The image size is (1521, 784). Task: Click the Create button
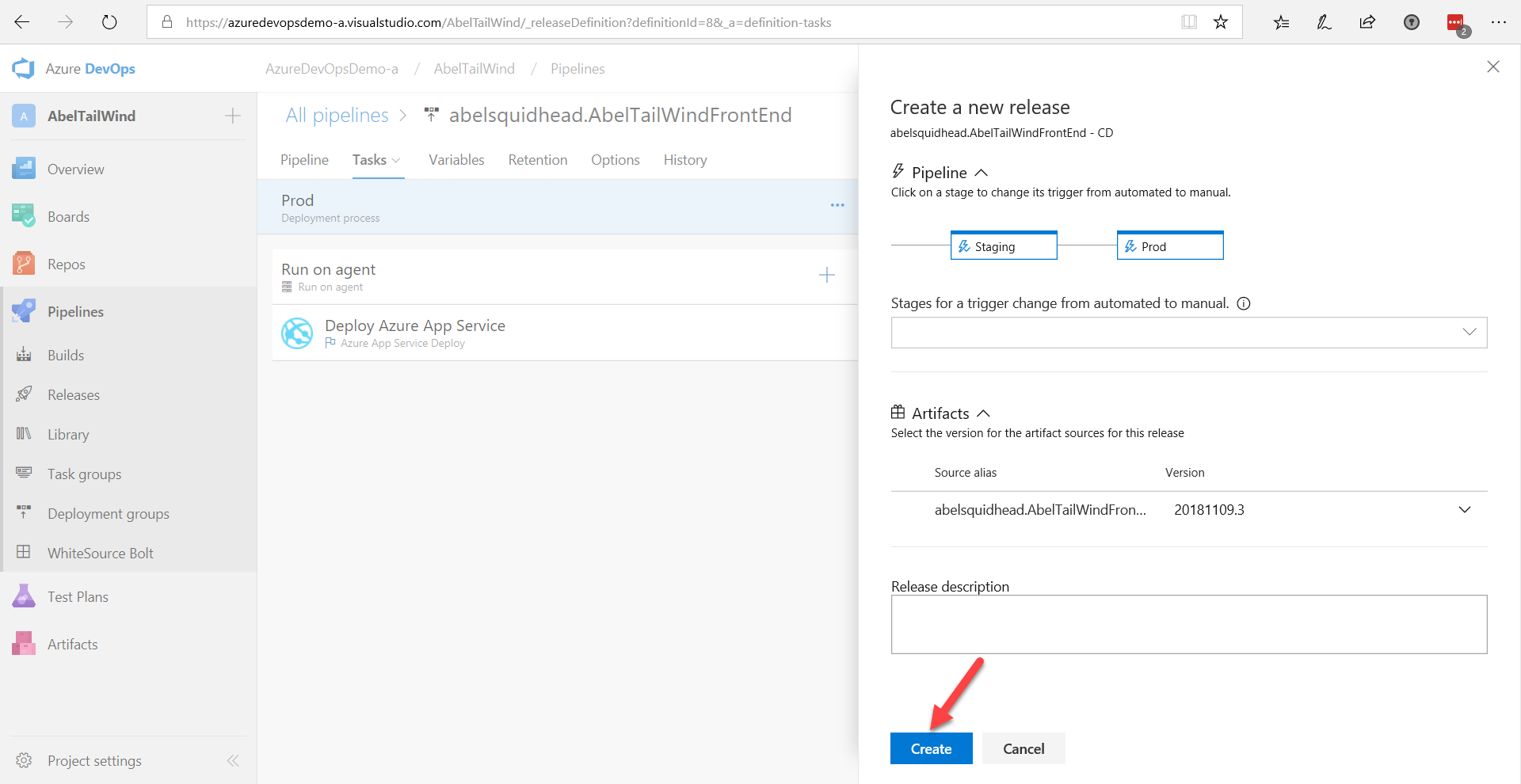click(932, 748)
